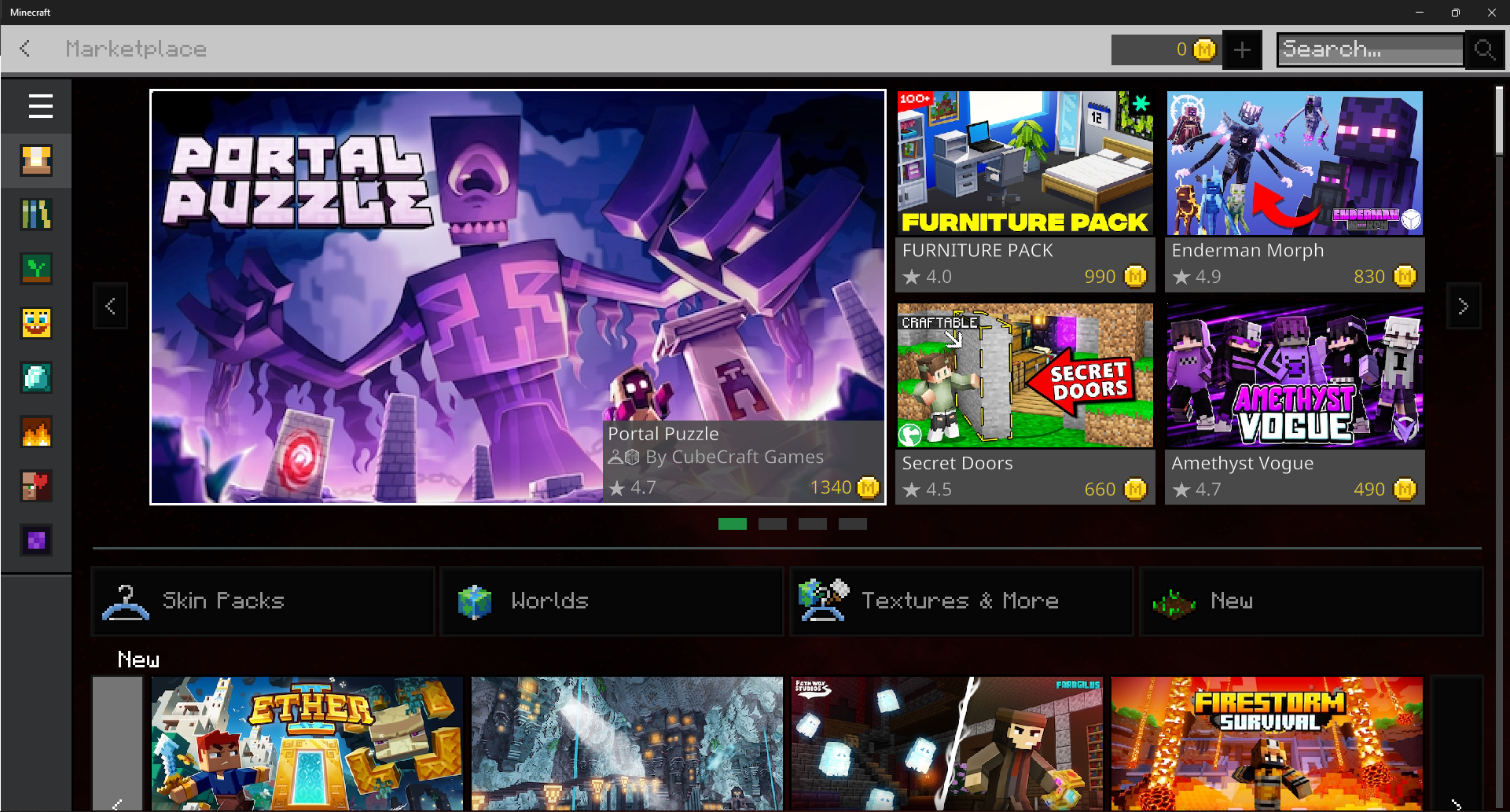1510x812 pixels.
Task: Click the Minecoin balance display
Action: (1166, 50)
